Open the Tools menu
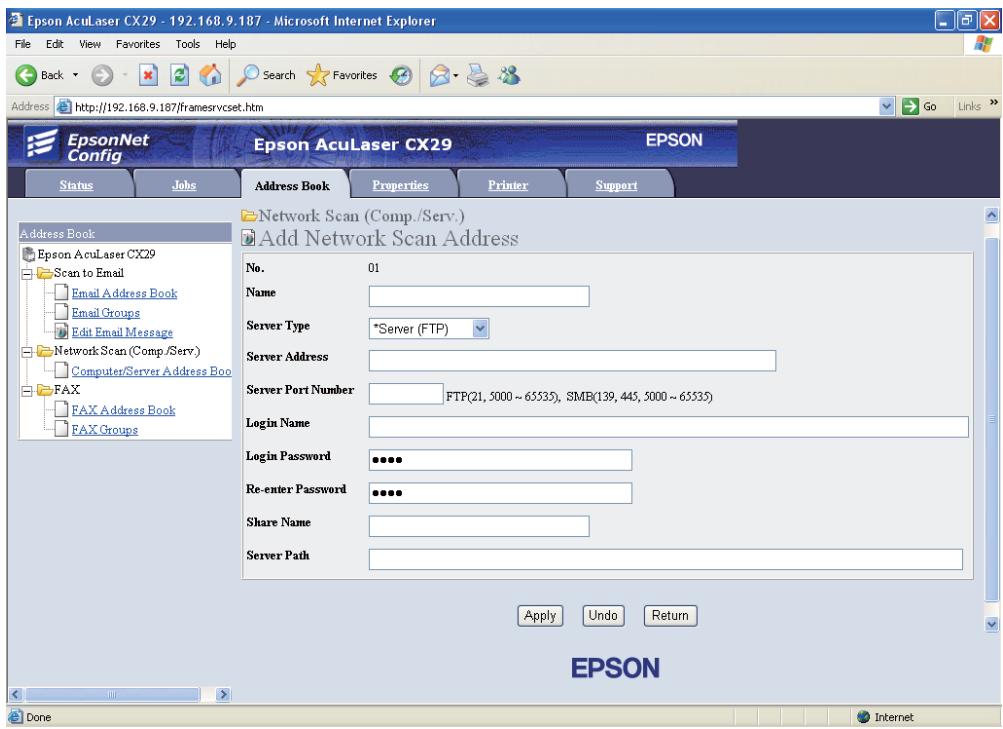Image resolution: width=1003 pixels, height=729 pixels. click(187, 44)
